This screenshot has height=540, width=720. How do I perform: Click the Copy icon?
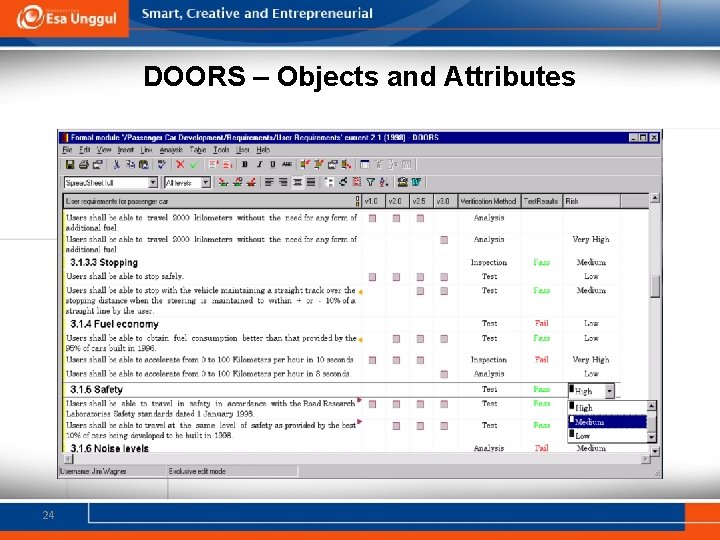[130, 164]
